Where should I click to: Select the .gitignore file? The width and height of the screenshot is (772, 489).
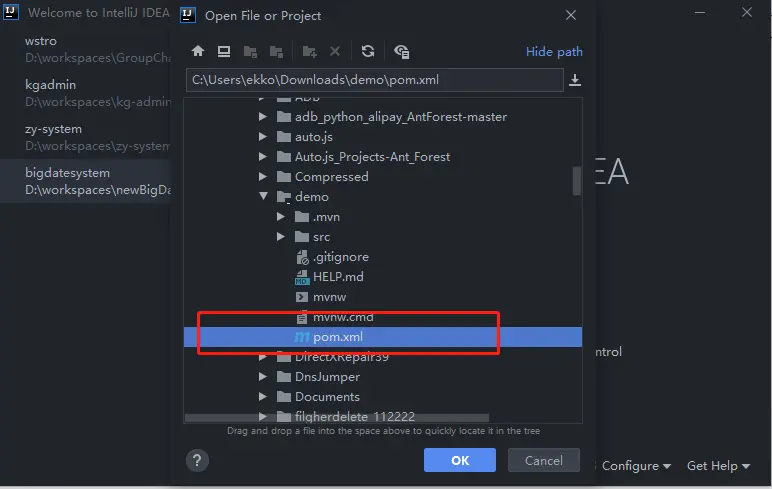click(341, 257)
